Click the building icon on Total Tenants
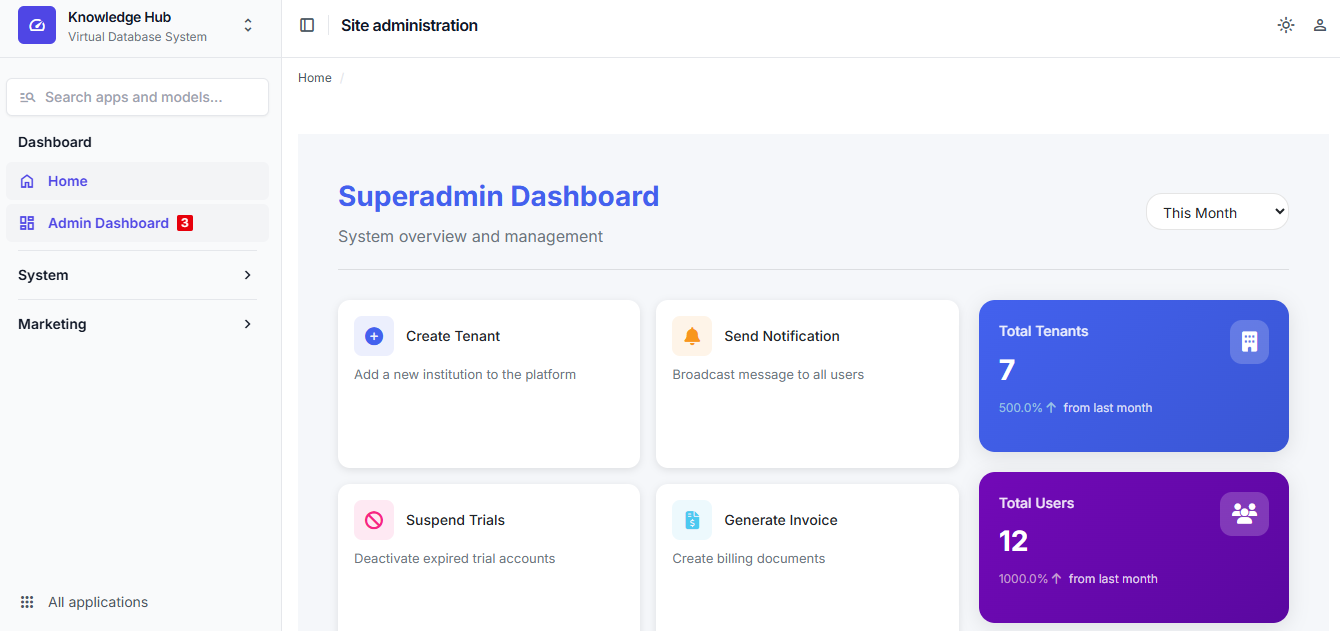 [x=1249, y=342]
